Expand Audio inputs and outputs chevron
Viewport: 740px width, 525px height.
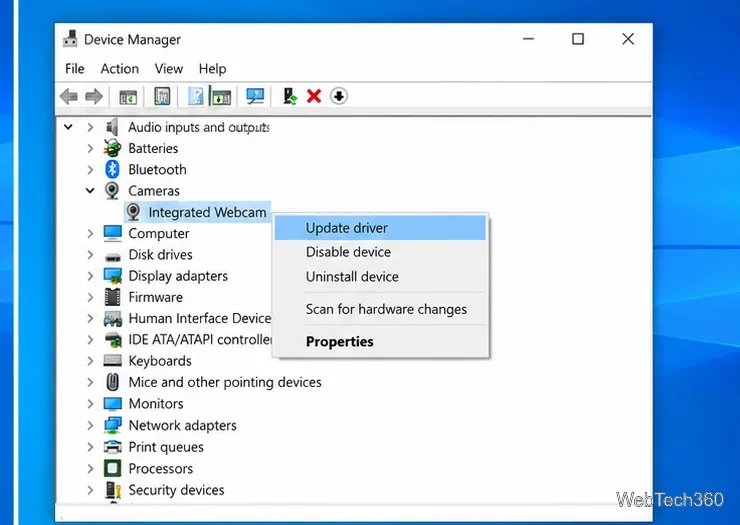pyautogui.click(x=90, y=127)
